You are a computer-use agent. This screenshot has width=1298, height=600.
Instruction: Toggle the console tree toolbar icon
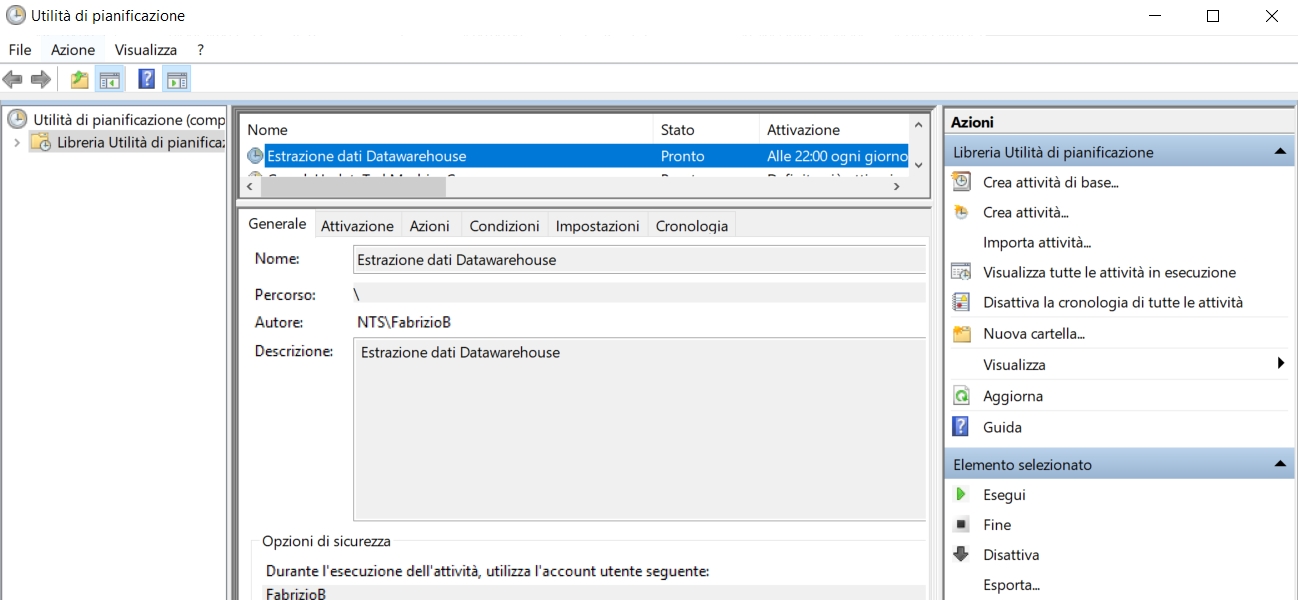109,80
